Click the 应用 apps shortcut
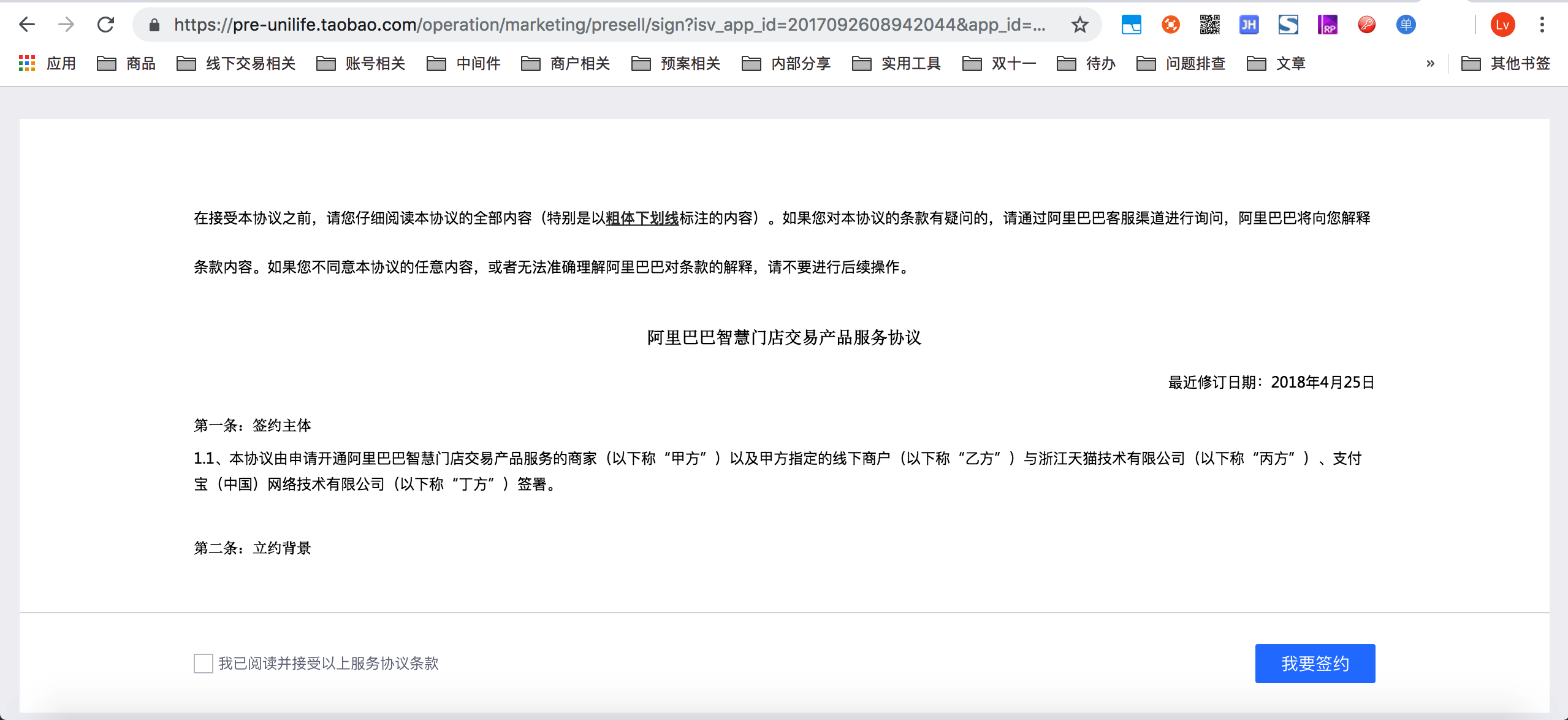 tap(47, 63)
